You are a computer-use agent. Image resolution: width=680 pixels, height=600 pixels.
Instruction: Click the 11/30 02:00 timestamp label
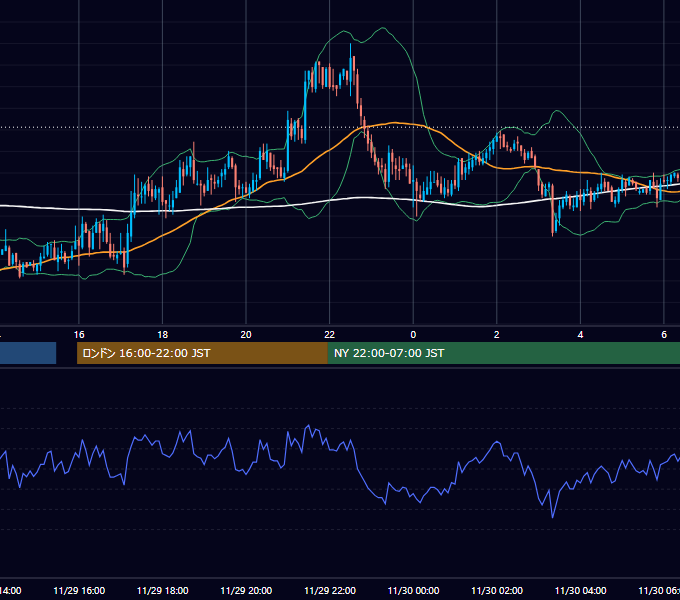497,590
